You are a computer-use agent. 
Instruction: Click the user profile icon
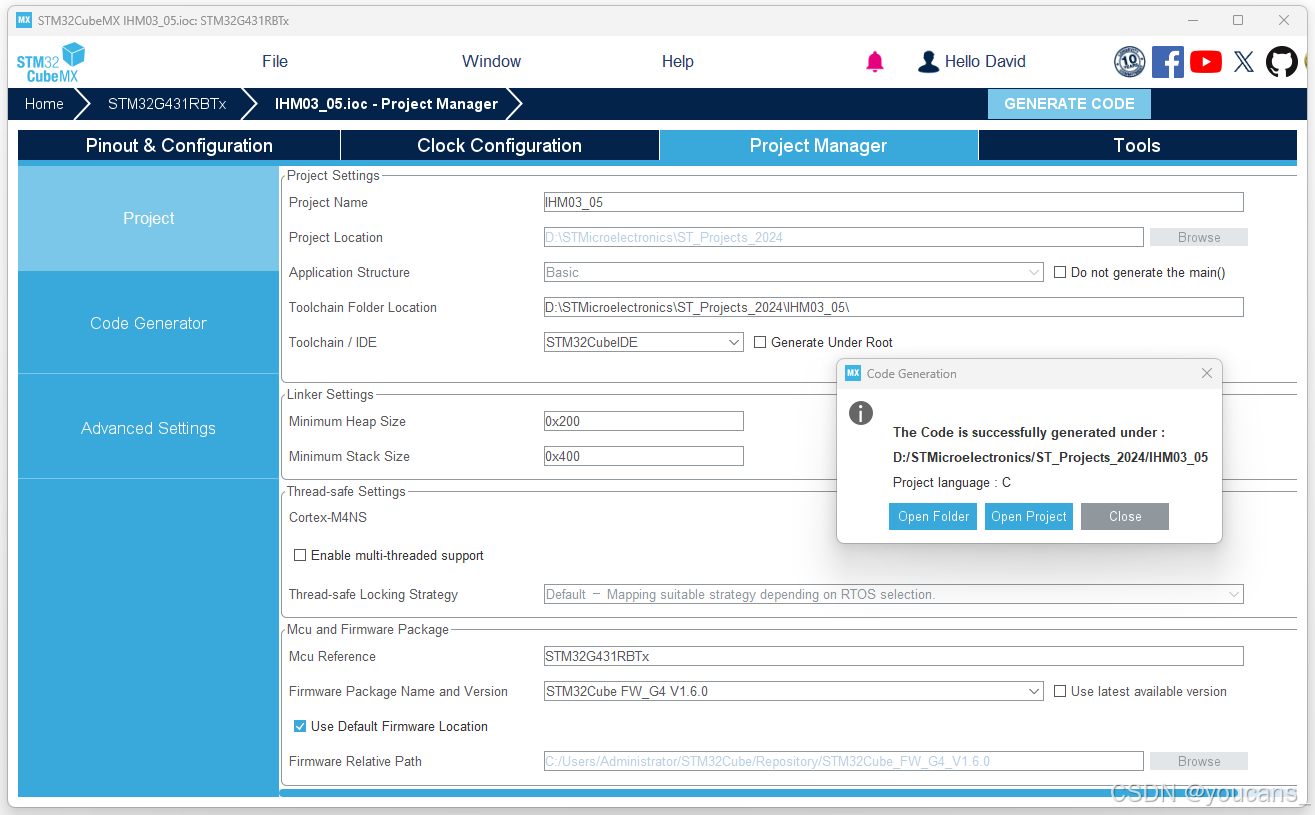(x=928, y=62)
